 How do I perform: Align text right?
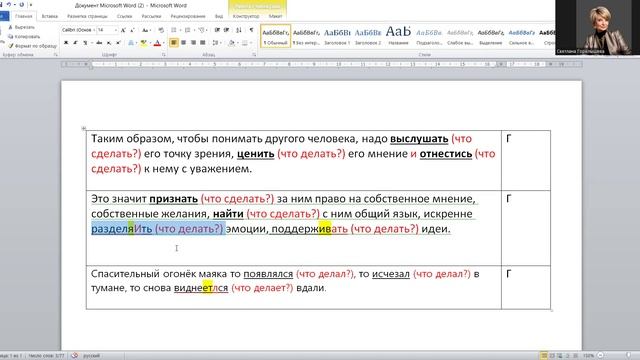tap(193, 42)
